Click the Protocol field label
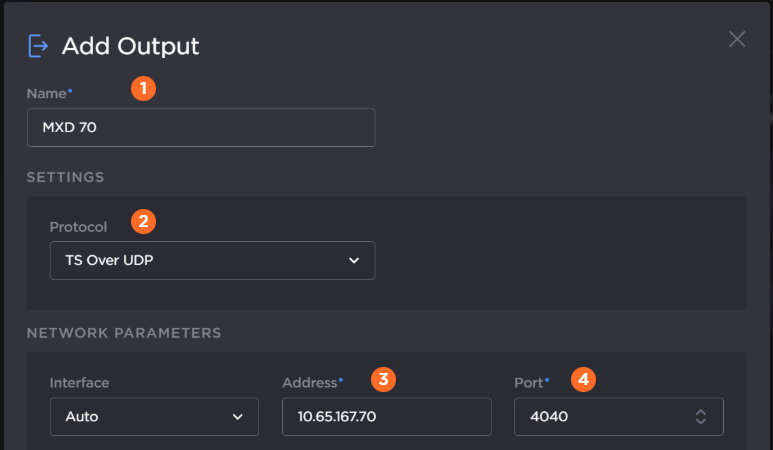The width and height of the screenshot is (773, 450). click(x=78, y=227)
